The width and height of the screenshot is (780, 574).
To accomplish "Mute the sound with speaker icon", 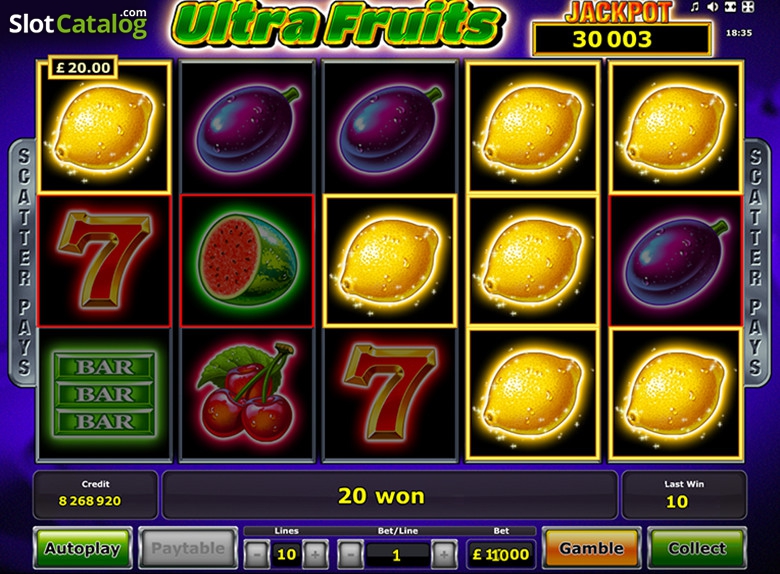I will (x=713, y=7).
